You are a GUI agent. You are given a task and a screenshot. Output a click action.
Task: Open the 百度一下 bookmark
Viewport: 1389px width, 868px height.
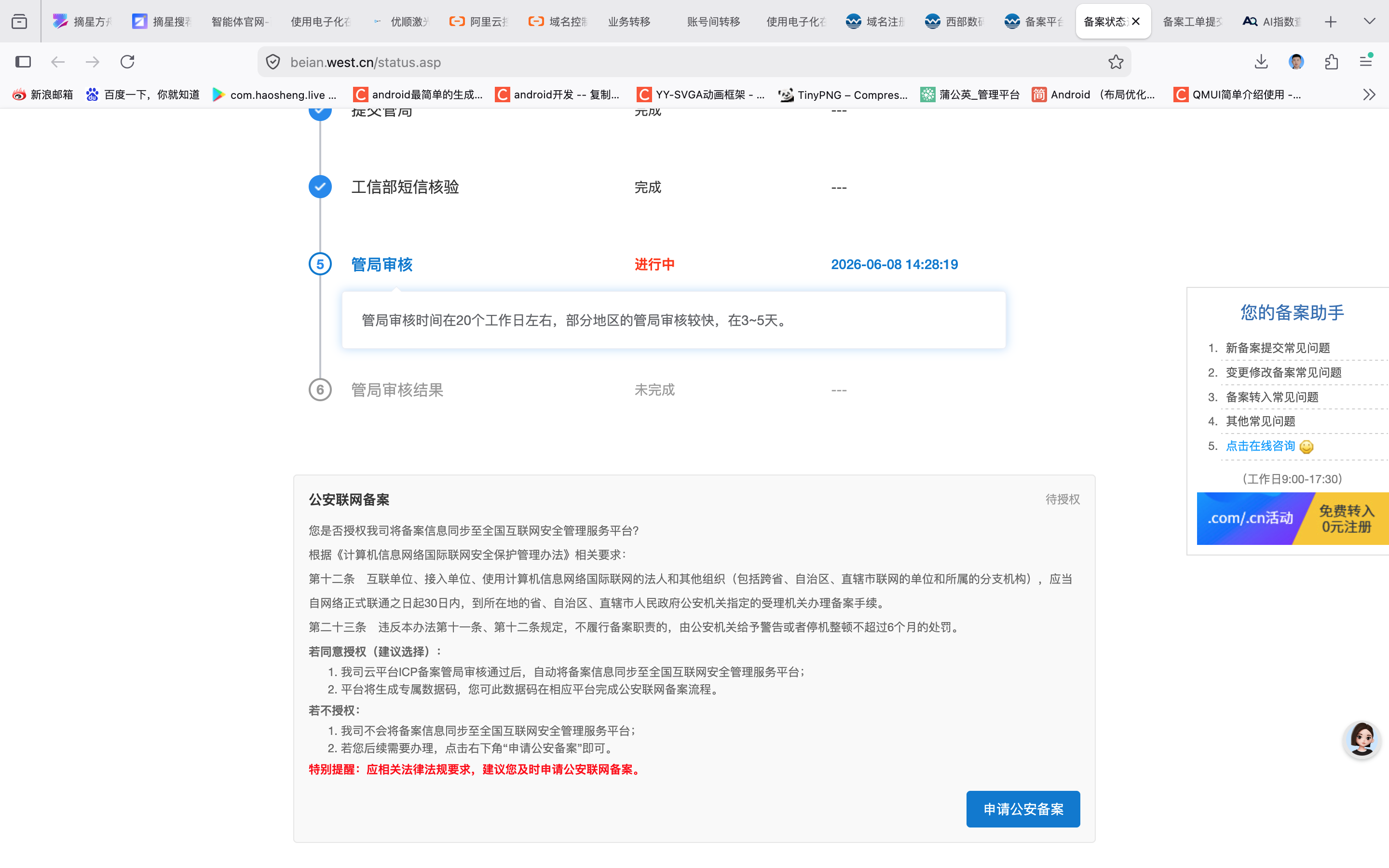point(143,95)
